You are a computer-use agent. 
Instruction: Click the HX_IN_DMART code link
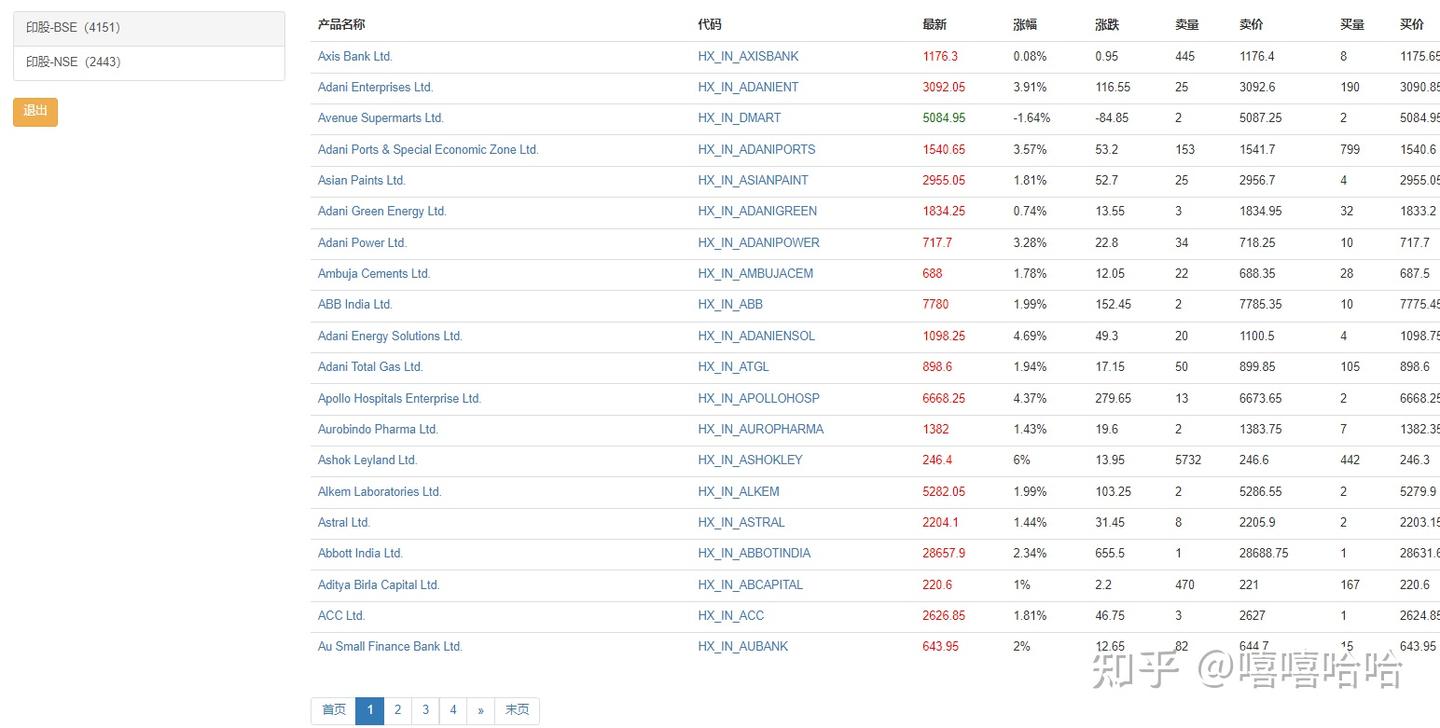(739, 118)
